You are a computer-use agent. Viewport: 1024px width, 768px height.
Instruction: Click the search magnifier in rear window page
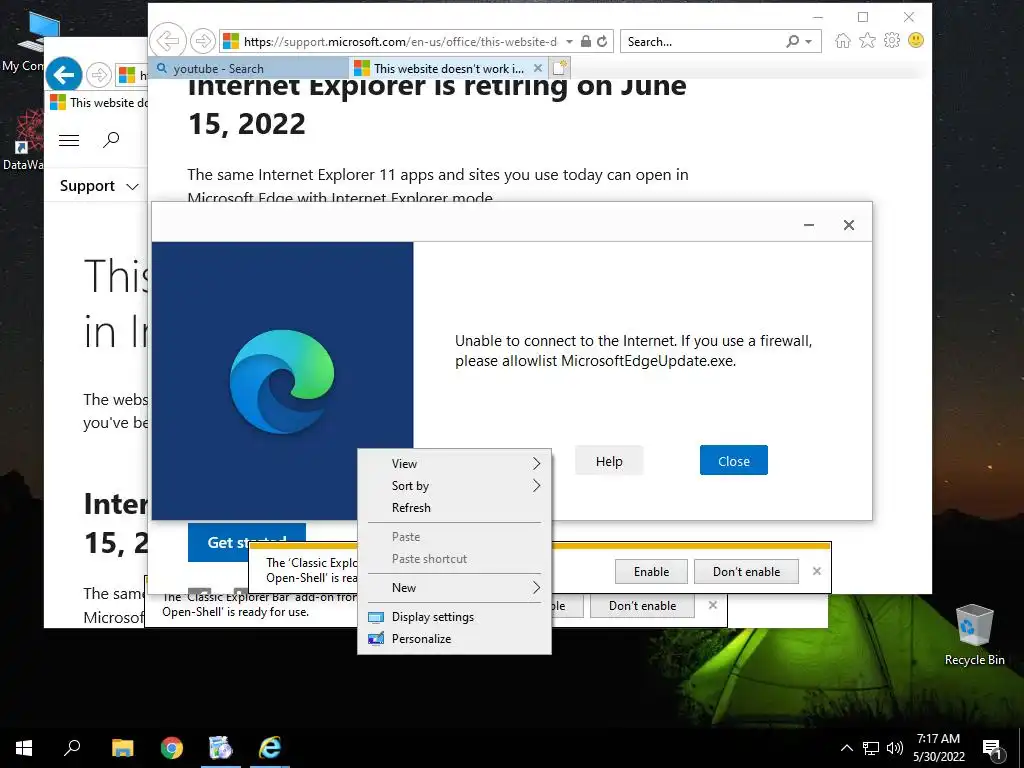111,139
